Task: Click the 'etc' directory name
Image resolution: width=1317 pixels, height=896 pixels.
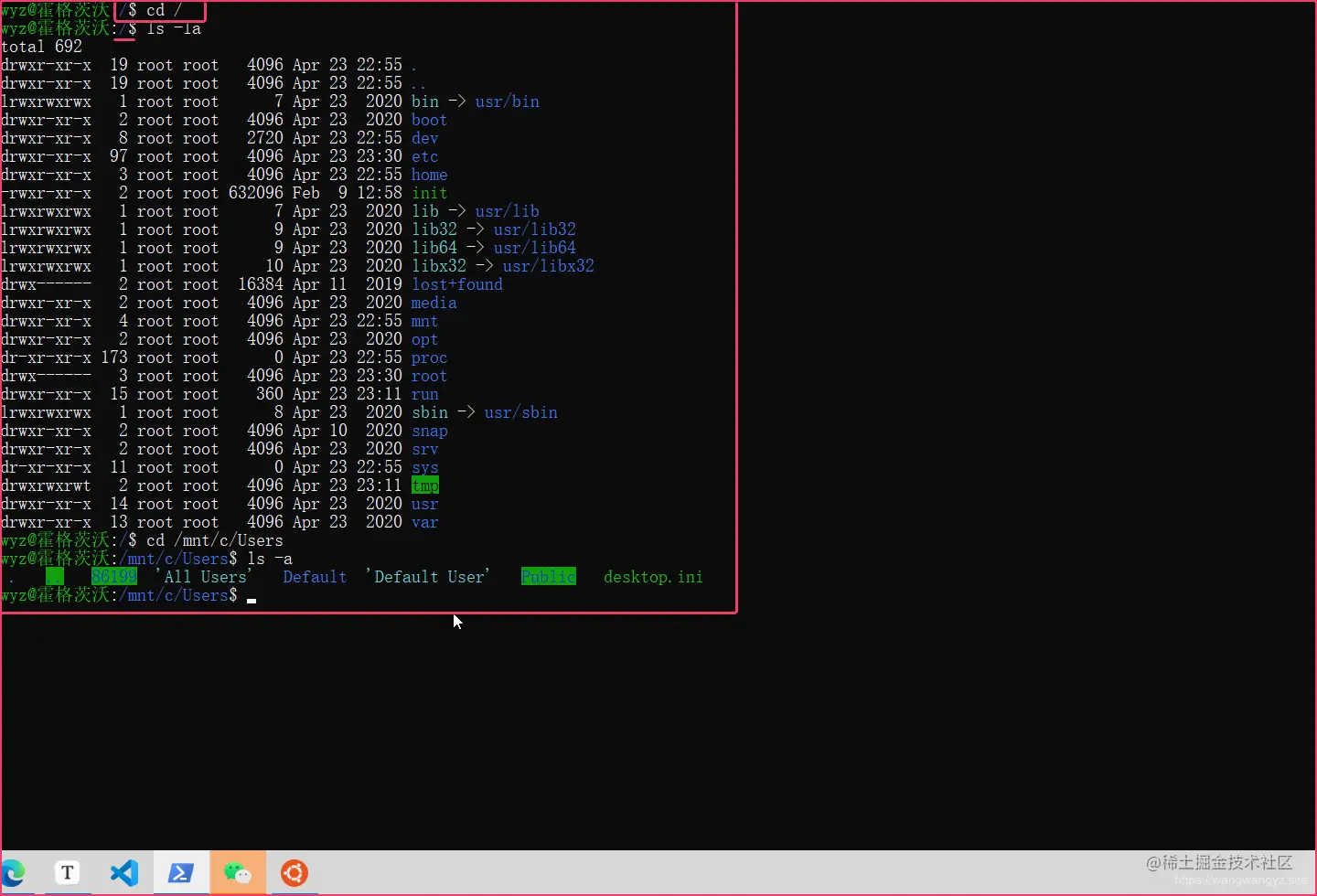Action: (x=424, y=156)
